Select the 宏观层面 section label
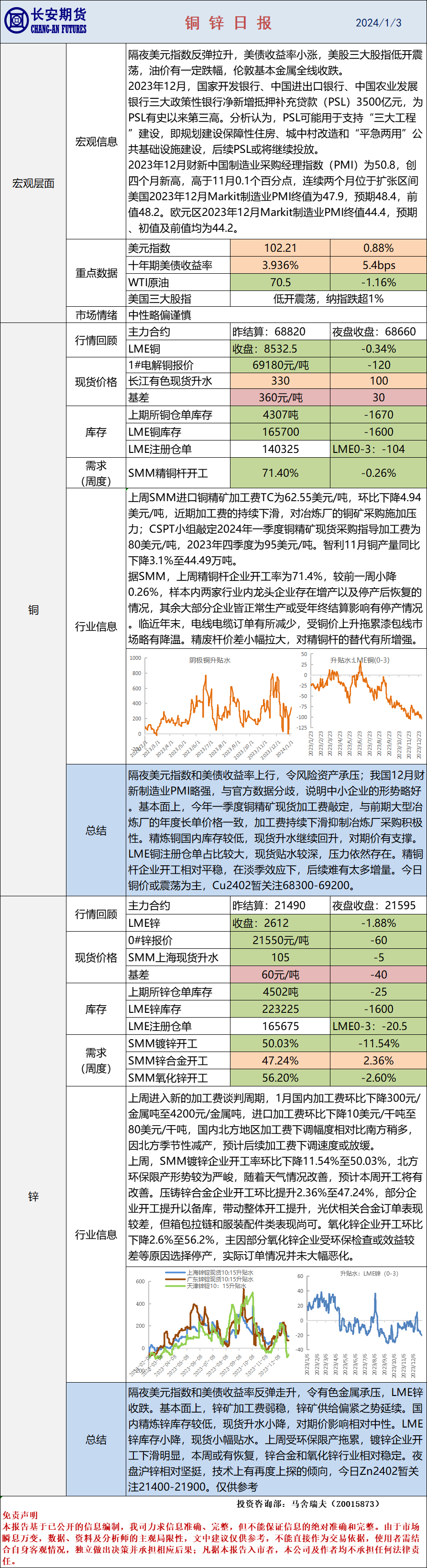This screenshot has height=1568, width=427. [33, 183]
